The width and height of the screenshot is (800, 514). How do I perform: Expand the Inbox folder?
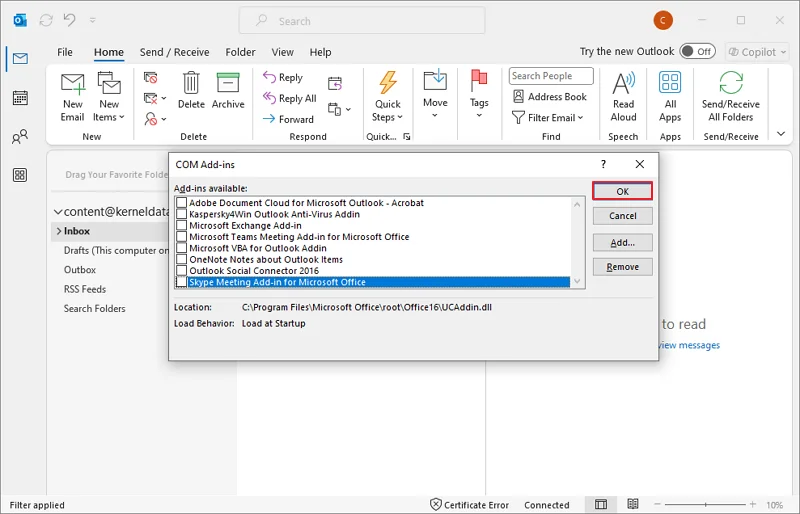(x=59, y=231)
